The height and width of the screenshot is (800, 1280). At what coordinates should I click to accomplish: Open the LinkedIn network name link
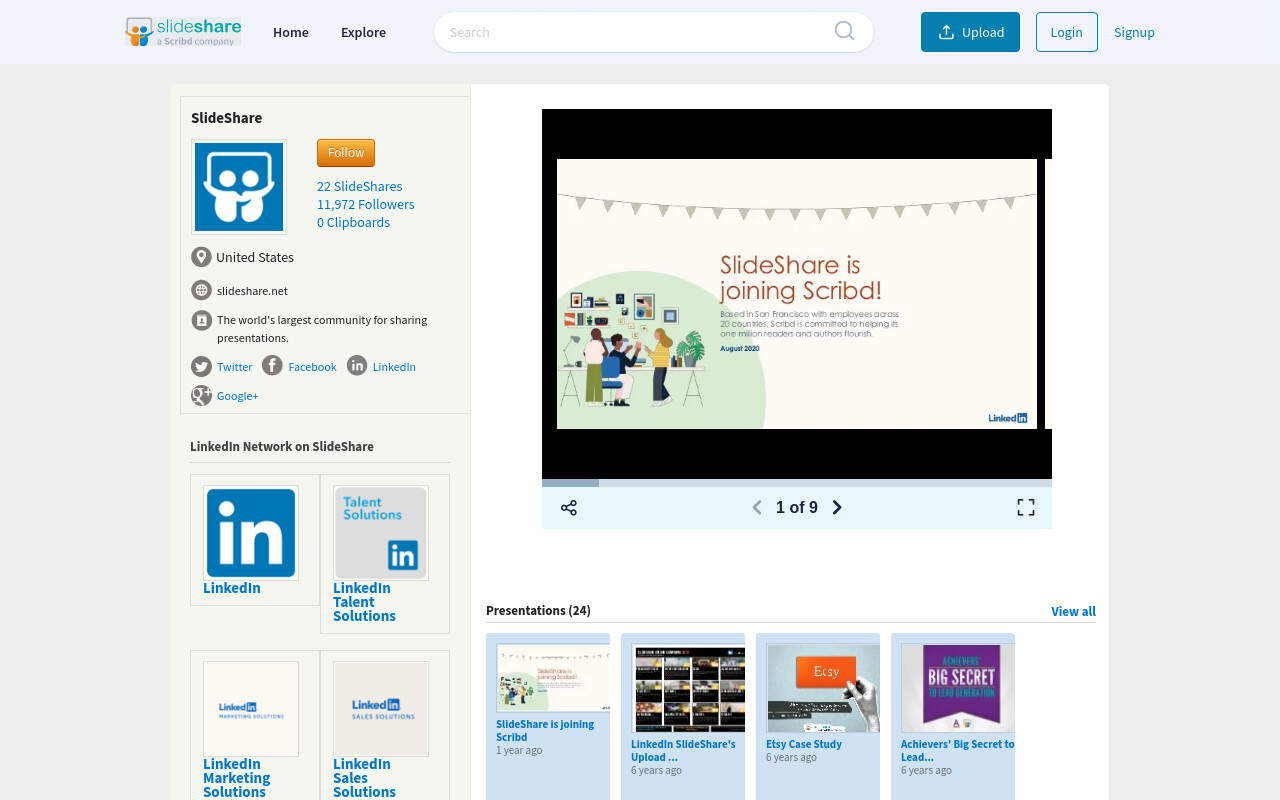[232, 588]
